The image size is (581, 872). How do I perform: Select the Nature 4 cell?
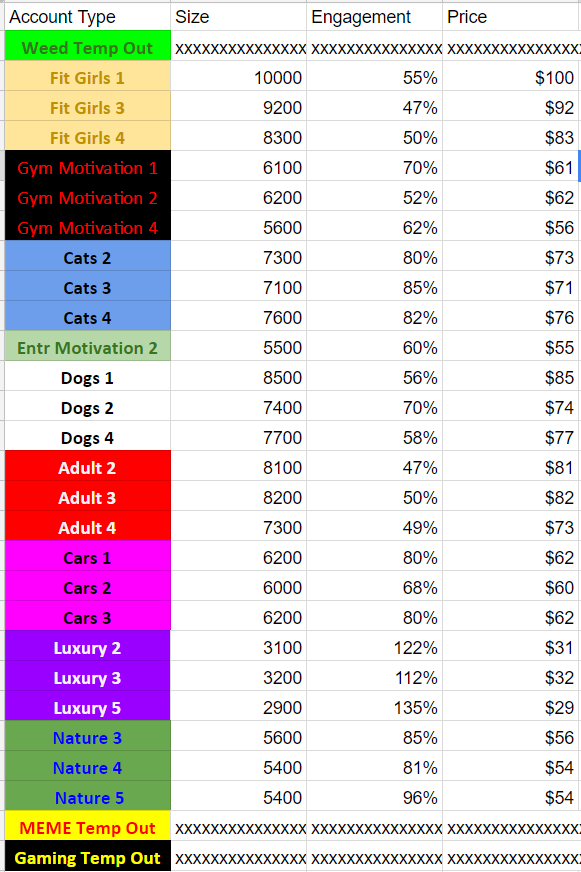click(88, 767)
